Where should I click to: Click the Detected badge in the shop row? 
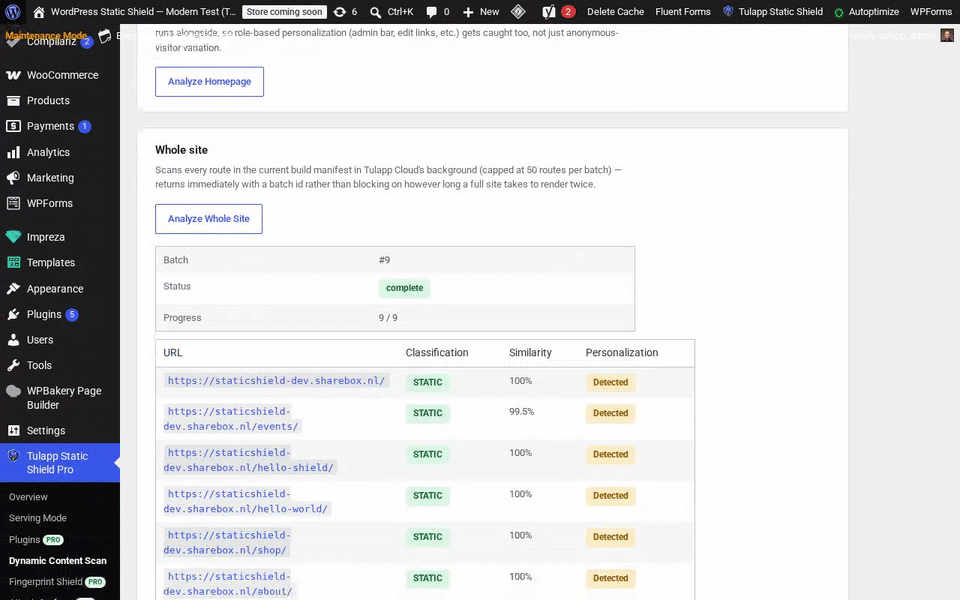click(x=610, y=537)
